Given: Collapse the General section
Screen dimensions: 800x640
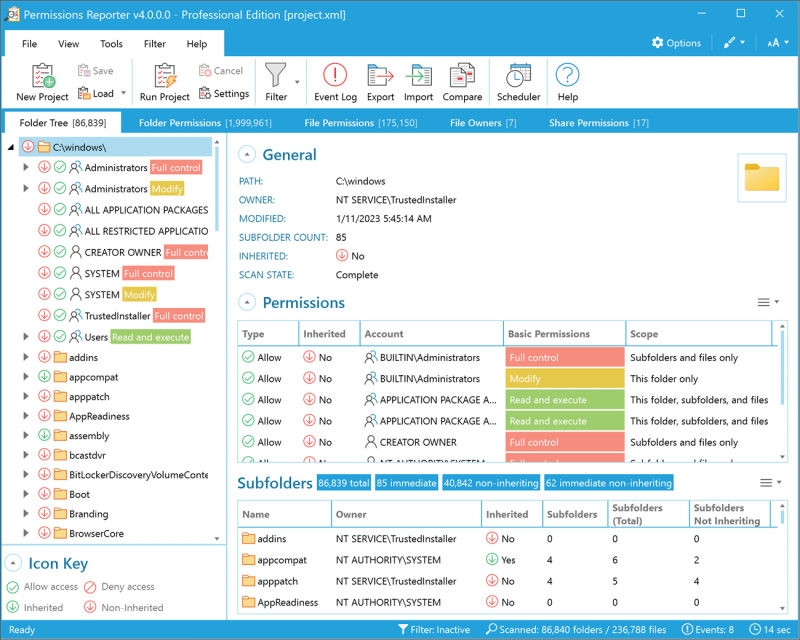Looking at the screenshot, I should click(x=246, y=155).
